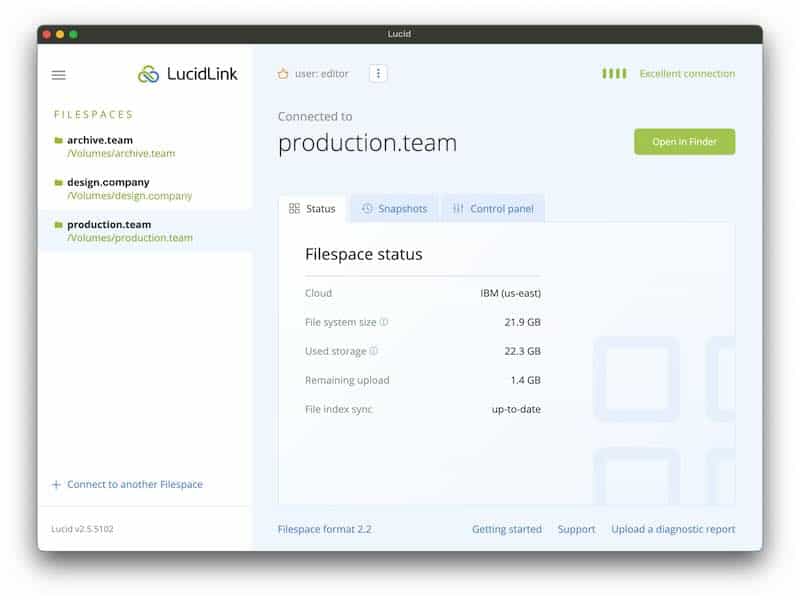Click Connect to another Filespace link
800x600 pixels.
point(134,485)
